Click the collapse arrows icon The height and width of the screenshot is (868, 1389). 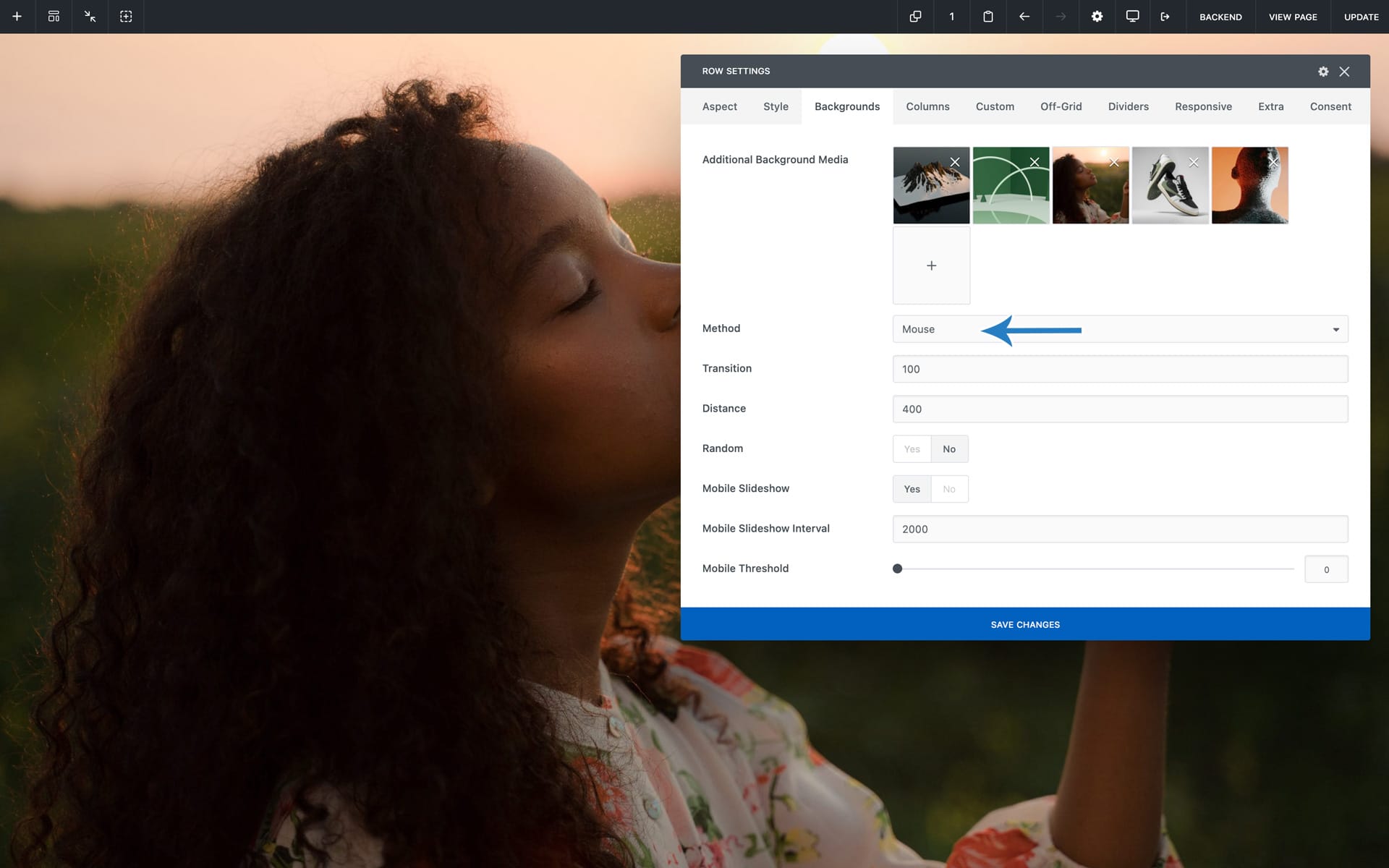click(x=90, y=17)
